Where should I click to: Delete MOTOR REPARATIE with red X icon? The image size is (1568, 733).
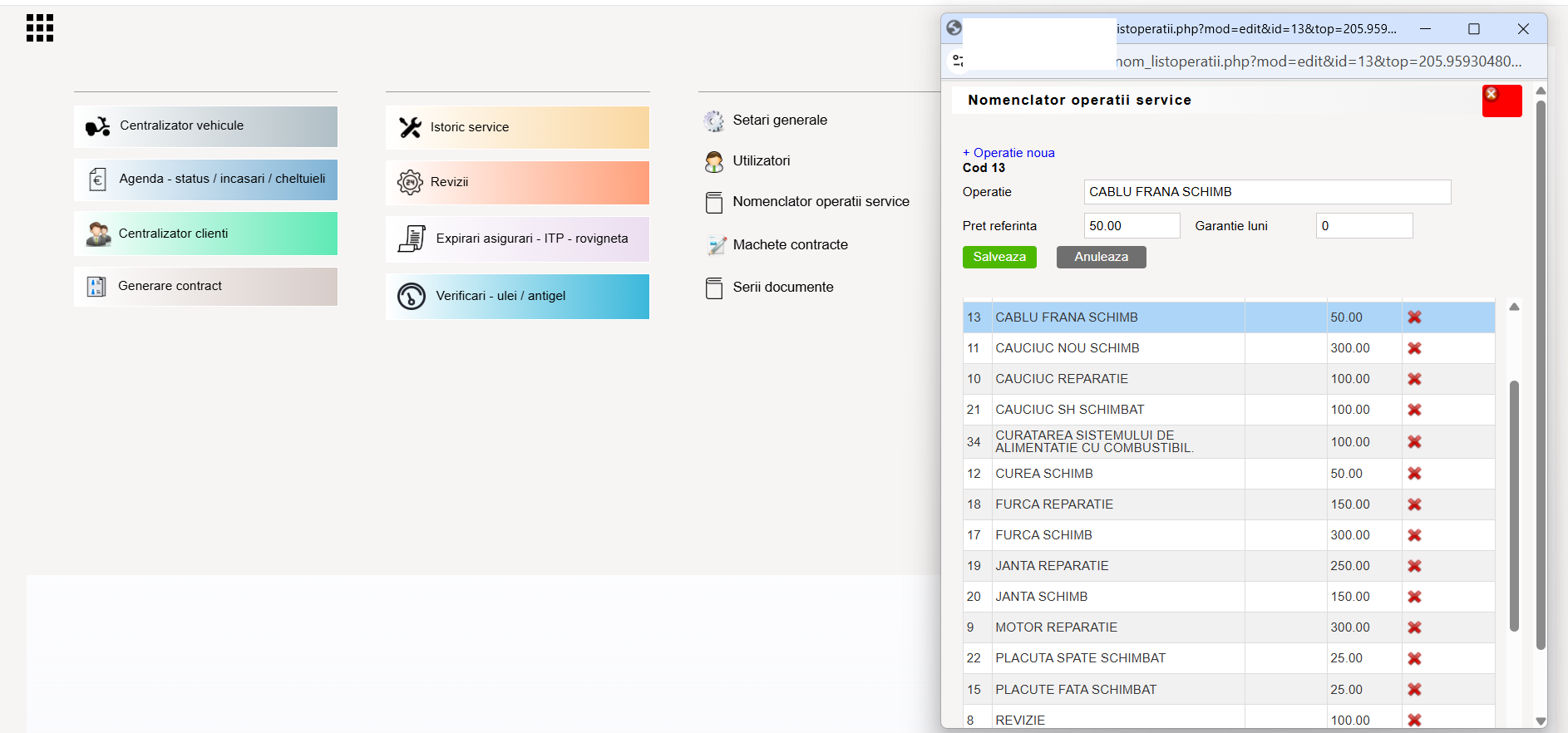pos(1414,627)
